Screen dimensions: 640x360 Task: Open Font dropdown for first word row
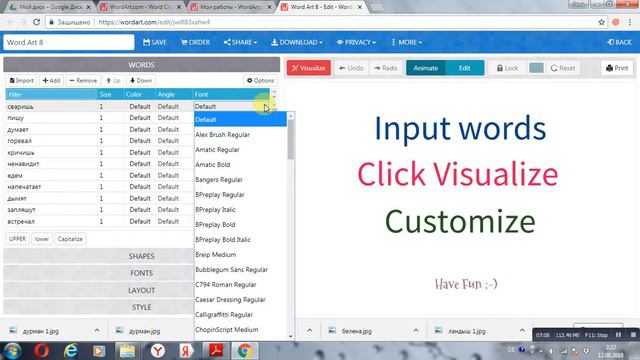tap(231, 107)
